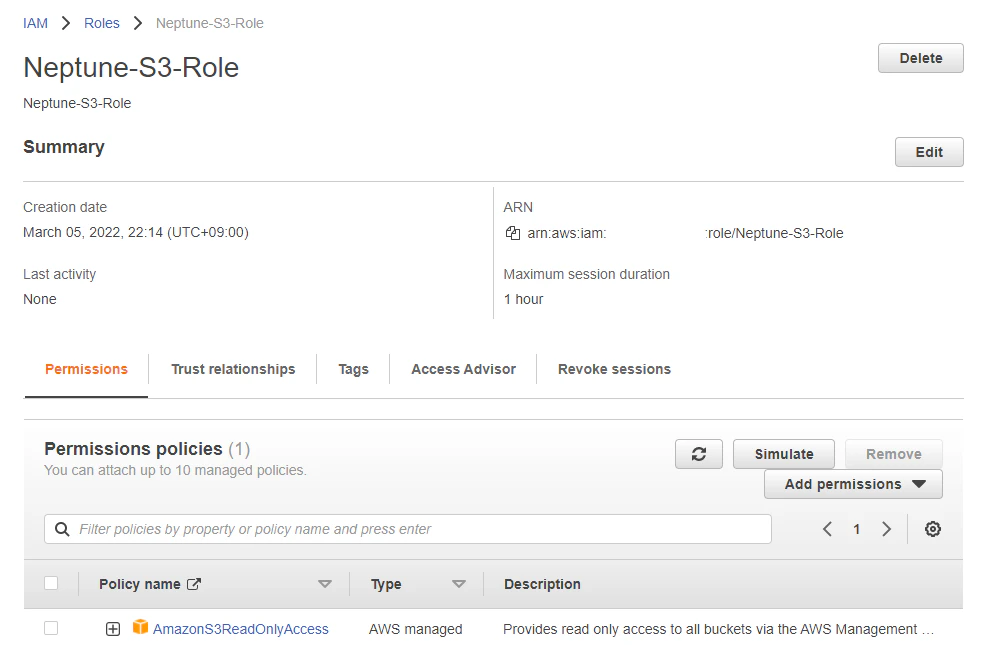Screen dimensions: 992x645
Task: Click the external link icon beside Policy name
Action: [x=194, y=584]
